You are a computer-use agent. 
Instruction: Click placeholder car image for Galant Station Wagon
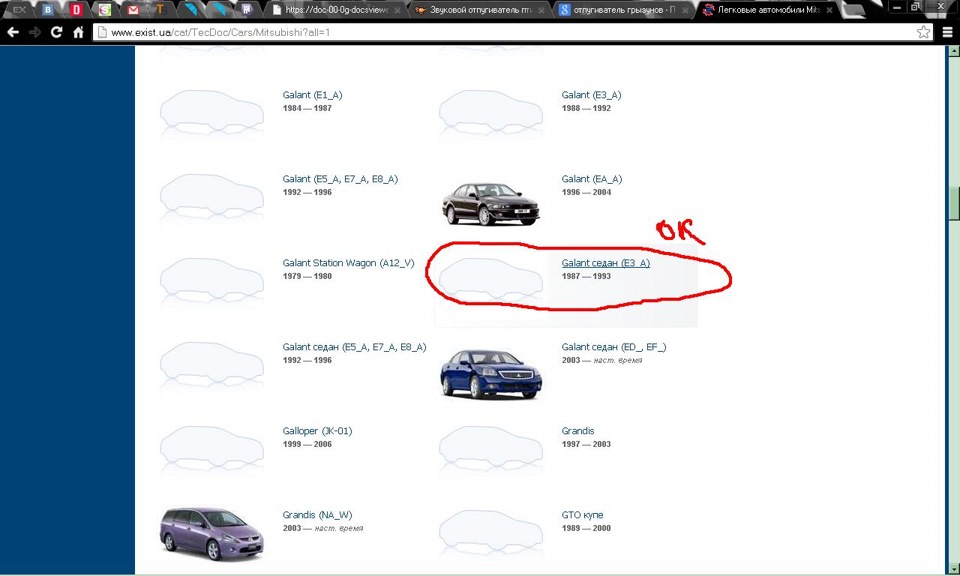click(212, 280)
